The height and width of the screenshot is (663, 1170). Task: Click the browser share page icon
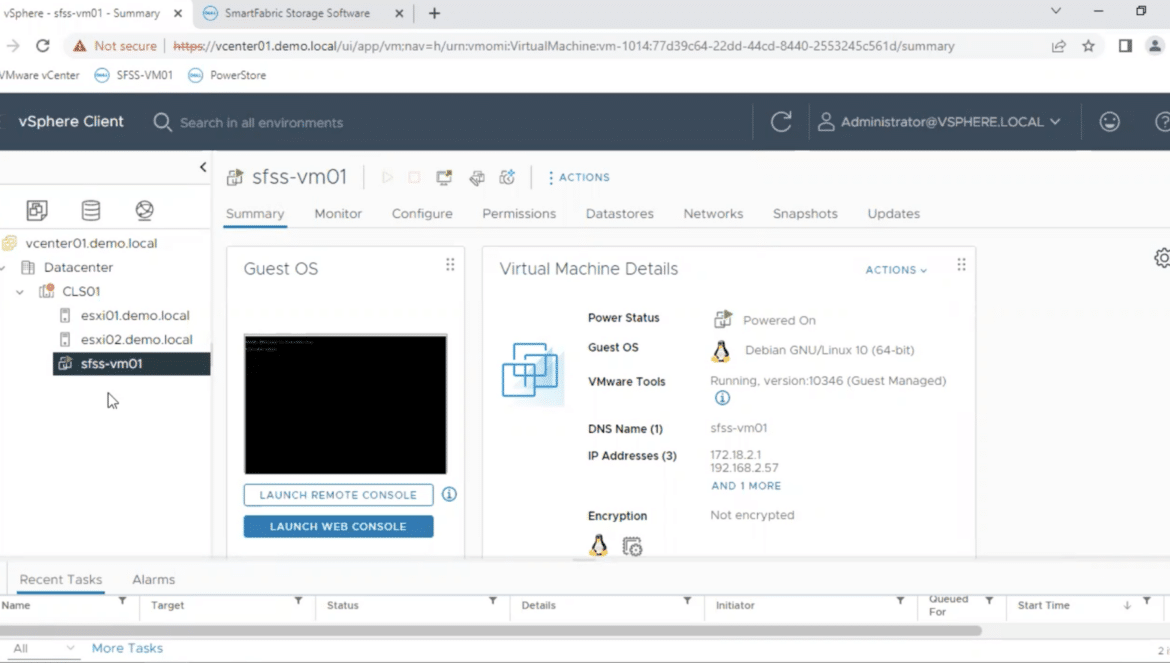[x=1059, y=46]
